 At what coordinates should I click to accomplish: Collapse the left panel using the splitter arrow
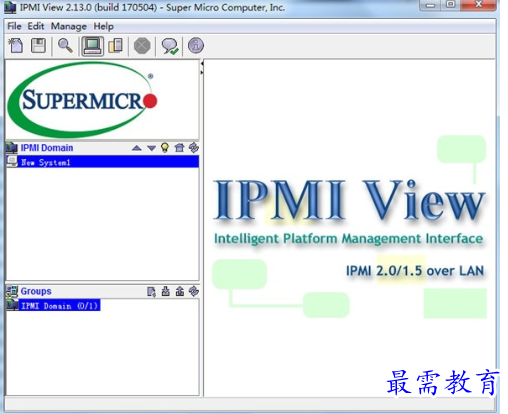point(202,63)
